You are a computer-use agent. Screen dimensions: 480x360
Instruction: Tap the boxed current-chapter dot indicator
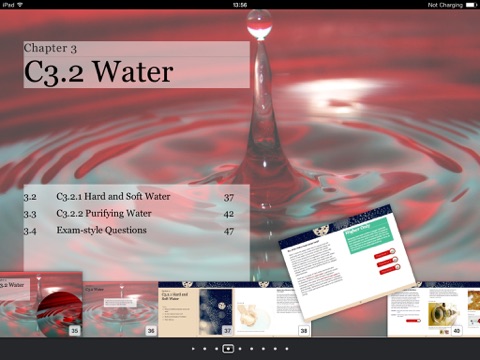228,349
